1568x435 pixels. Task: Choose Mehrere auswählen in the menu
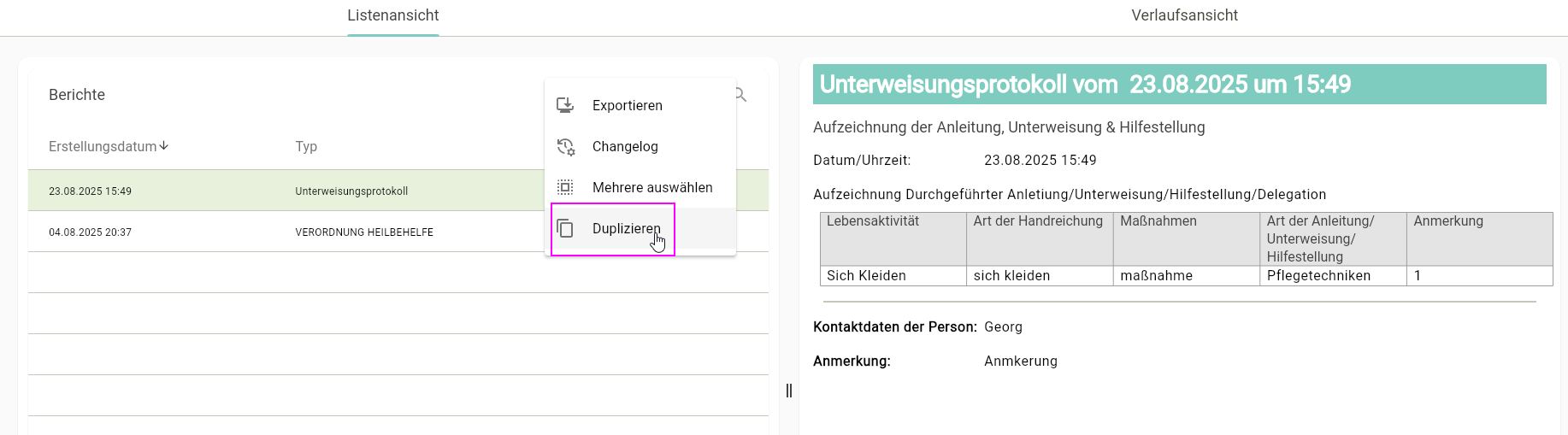click(652, 187)
